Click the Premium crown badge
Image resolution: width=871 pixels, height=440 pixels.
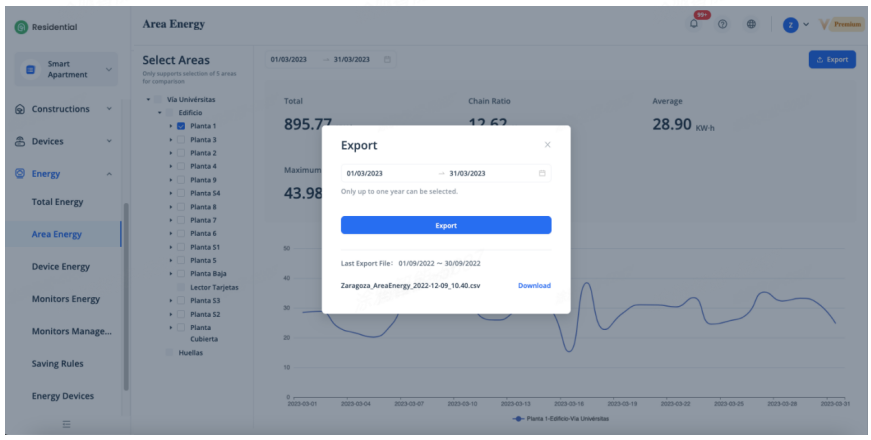(841, 25)
